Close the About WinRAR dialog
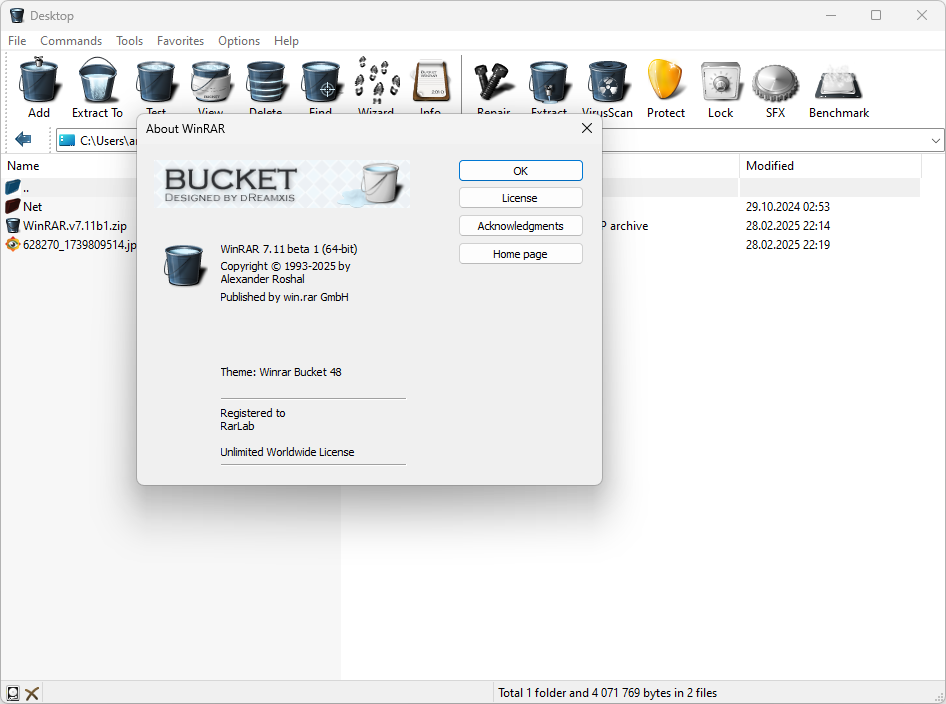The height and width of the screenshot is (704, 946). click(586, 128)
